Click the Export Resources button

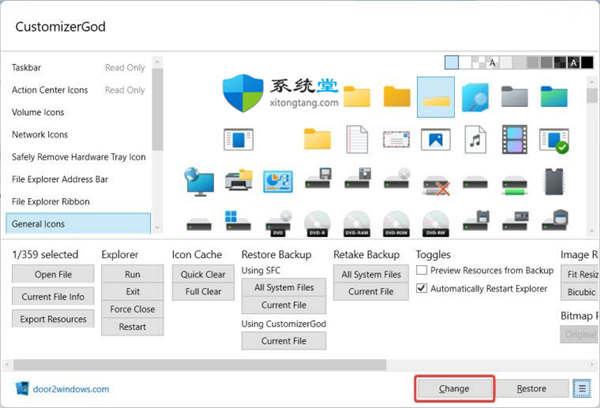[53, 319]
